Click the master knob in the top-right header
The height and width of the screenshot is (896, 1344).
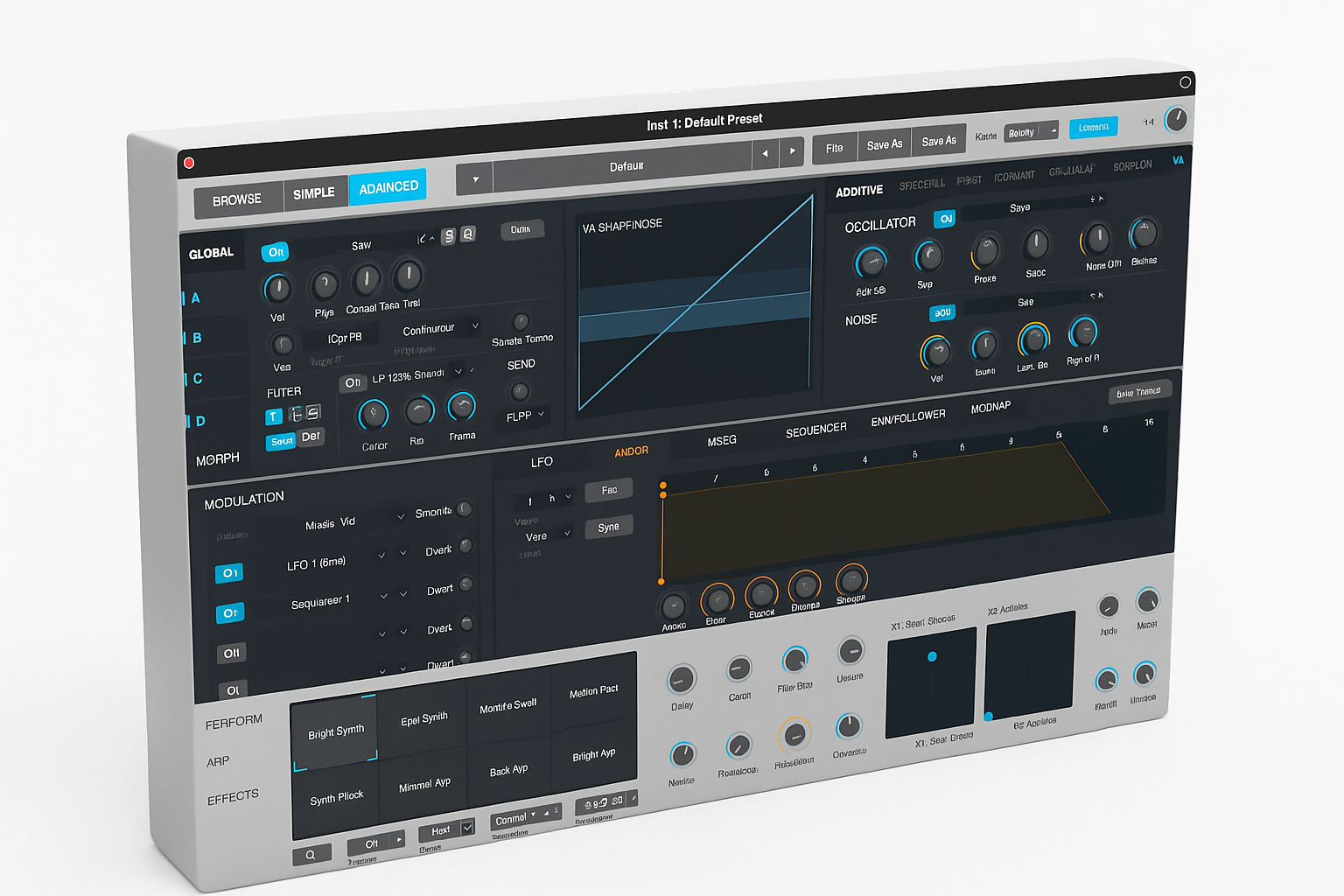coord(1177,119)
